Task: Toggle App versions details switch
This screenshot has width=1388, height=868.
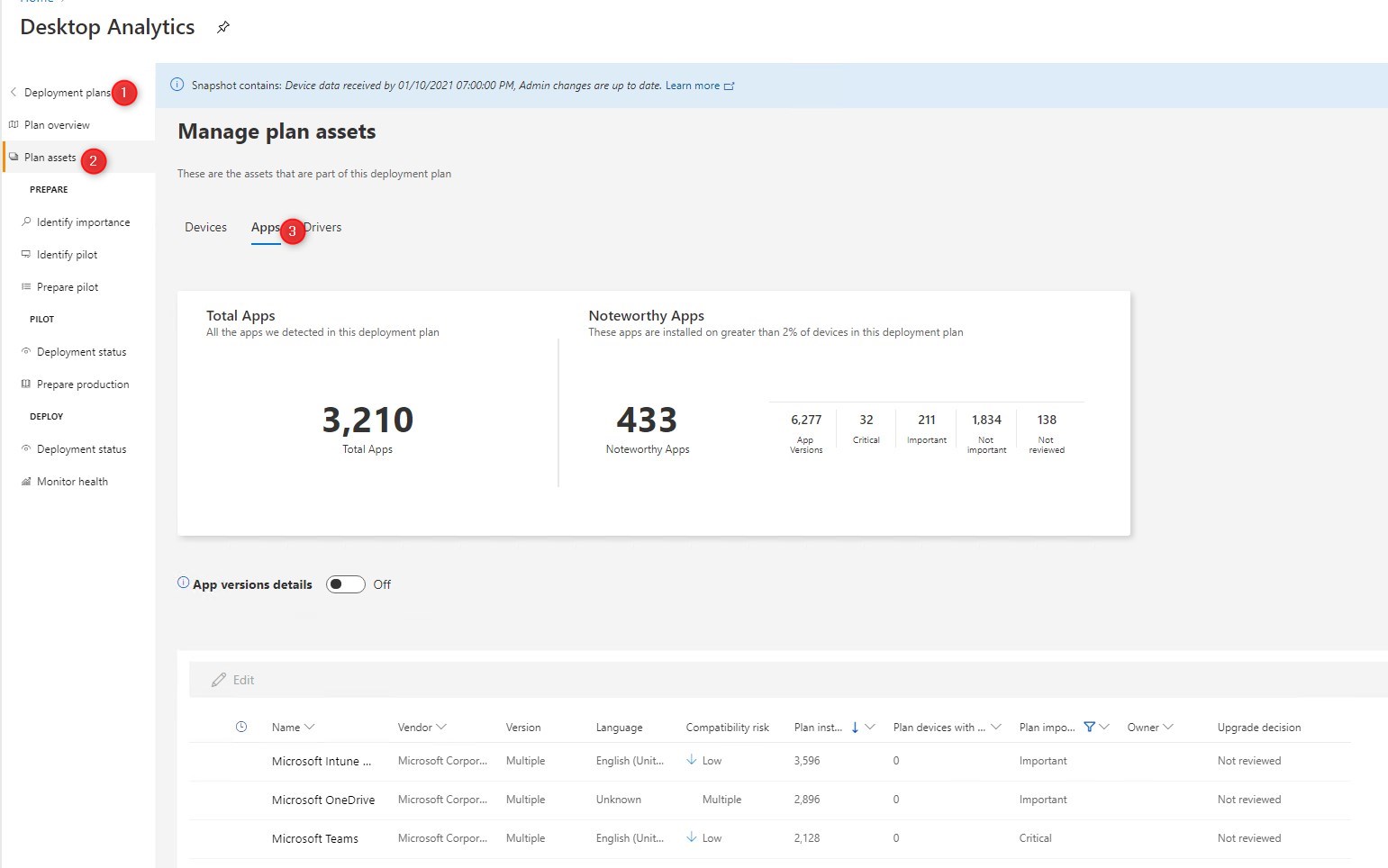Action: click(346, 584)
